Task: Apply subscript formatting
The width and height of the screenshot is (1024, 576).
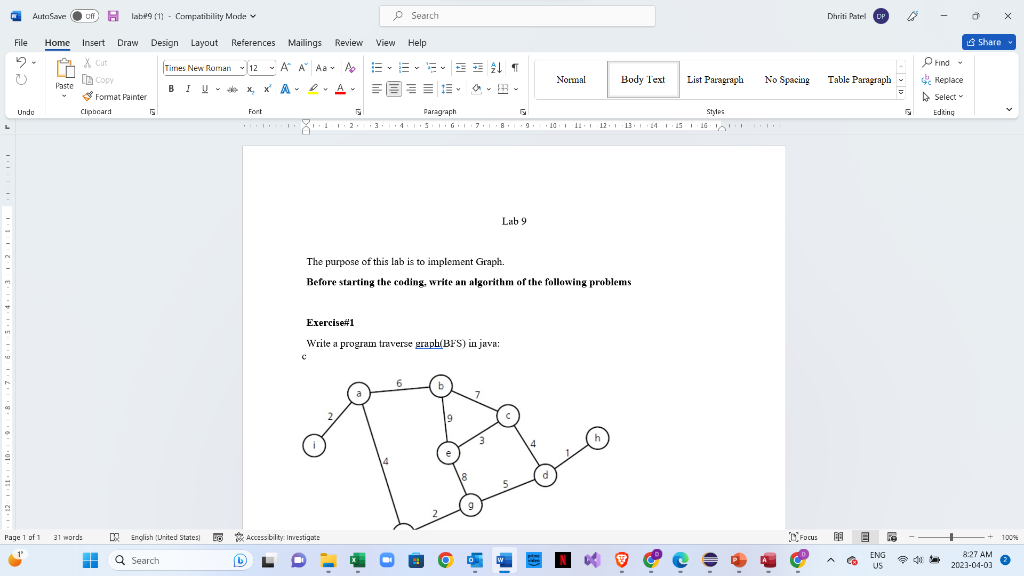Action: (250, 88)
